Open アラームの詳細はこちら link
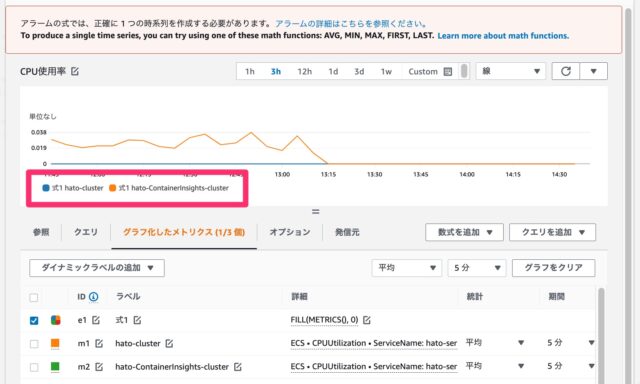Screen dimensions: 640x384 tap(351, 23)
